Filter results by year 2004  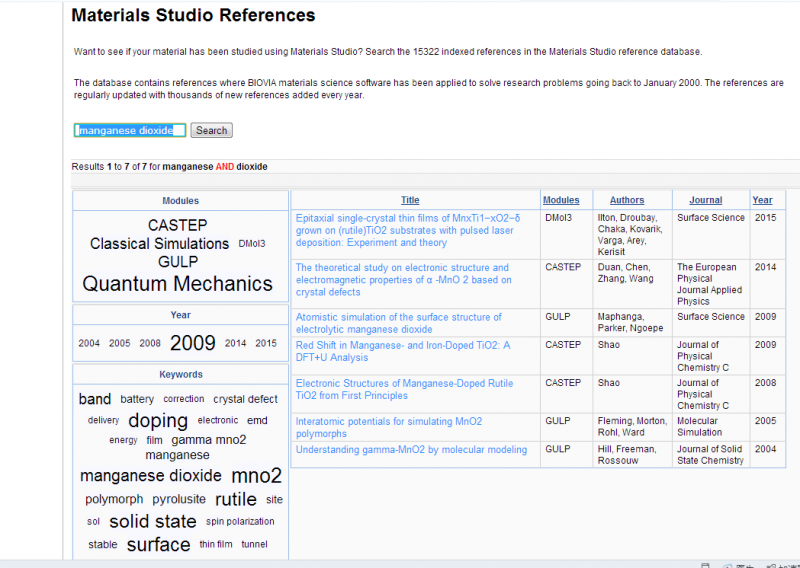(x=89, y=344)
